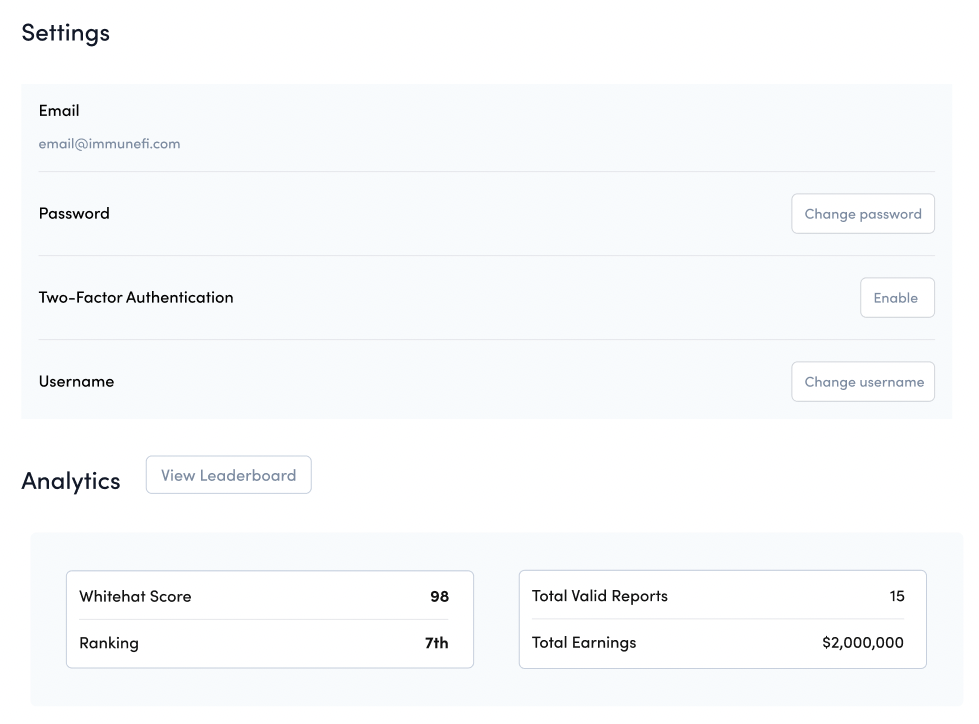This screenshot has width=979, height=724.
Task: Click the Total Valid Reports label
Action: click(x=599, y=597)
